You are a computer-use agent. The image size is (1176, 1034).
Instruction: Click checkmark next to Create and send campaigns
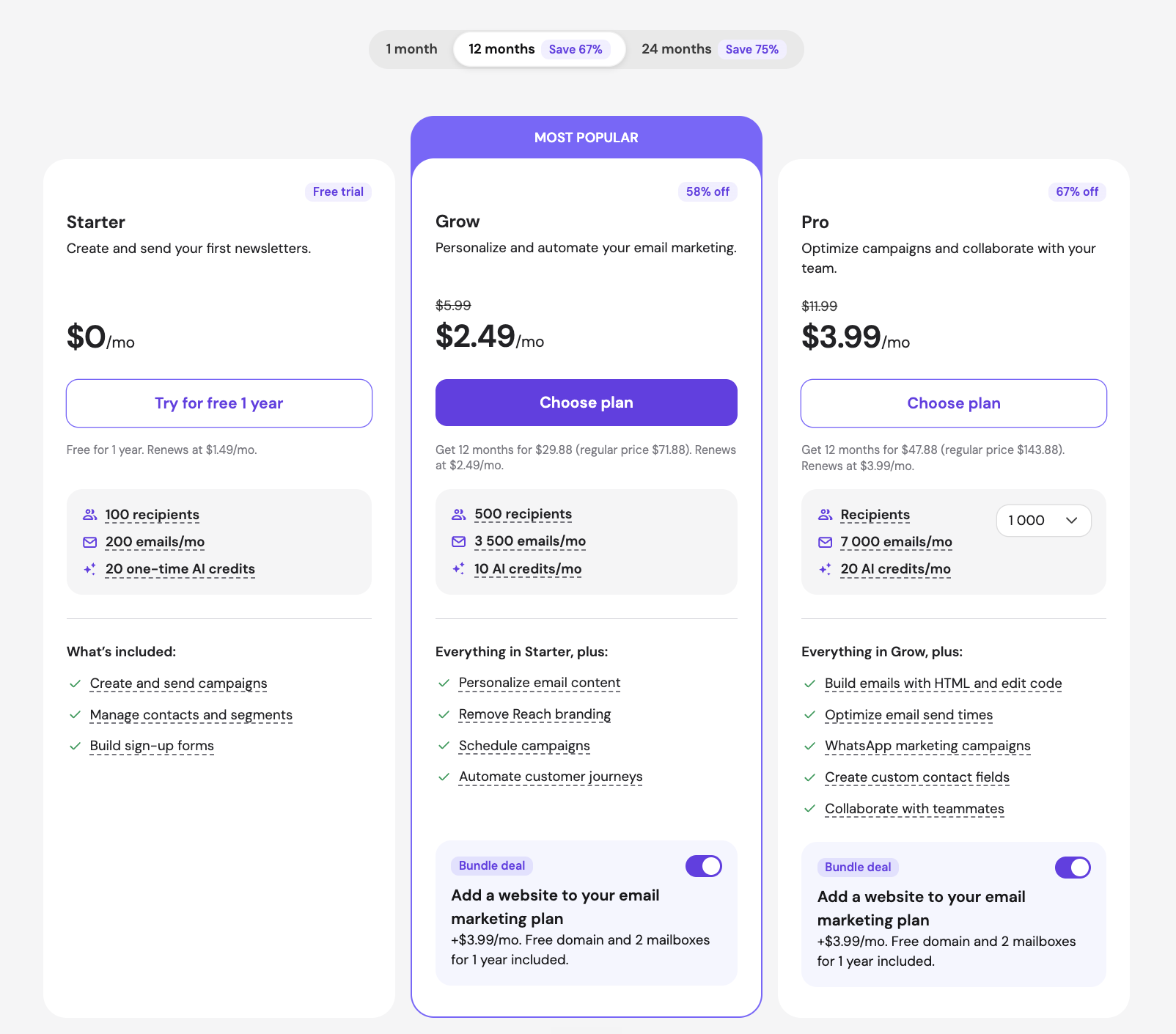75,683
